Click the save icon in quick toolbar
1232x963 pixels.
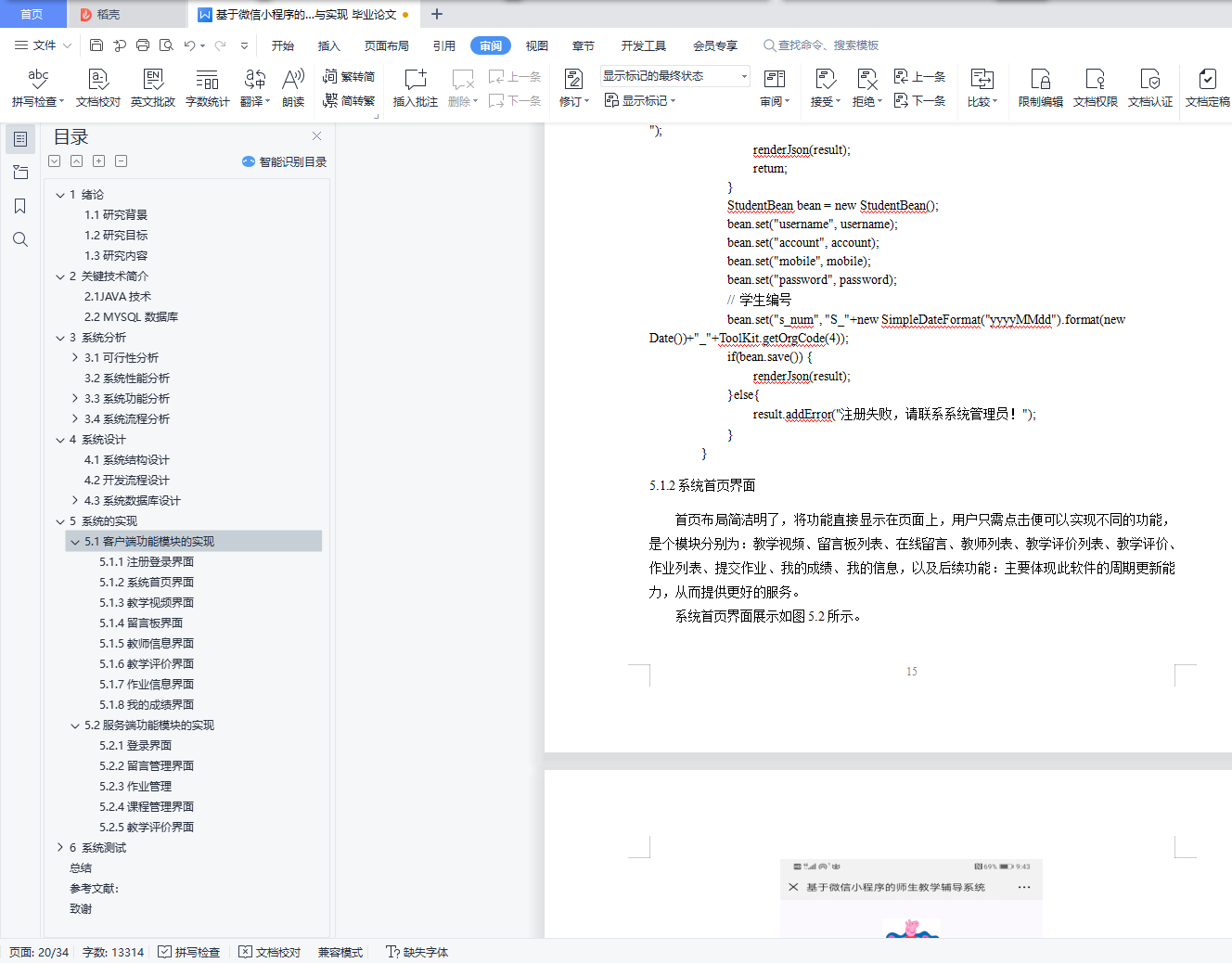pyautogui.click(x=96, y=45)
